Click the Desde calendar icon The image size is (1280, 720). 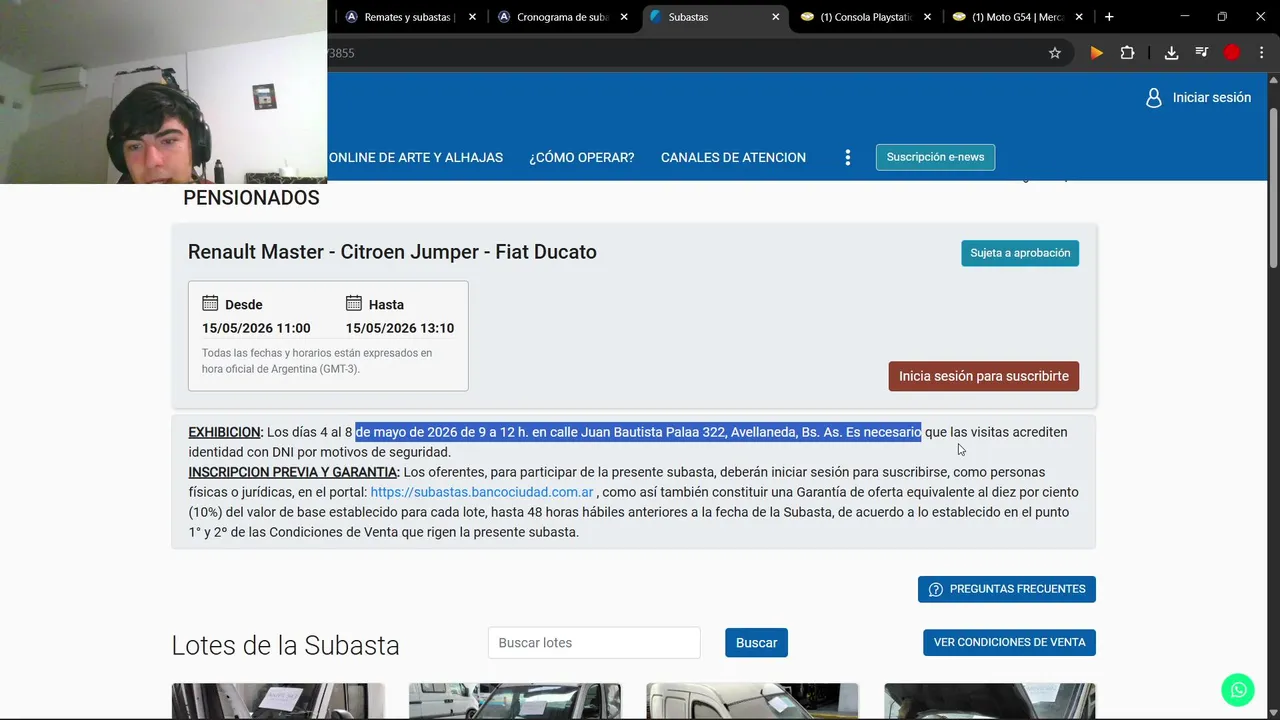coord(210,303)
